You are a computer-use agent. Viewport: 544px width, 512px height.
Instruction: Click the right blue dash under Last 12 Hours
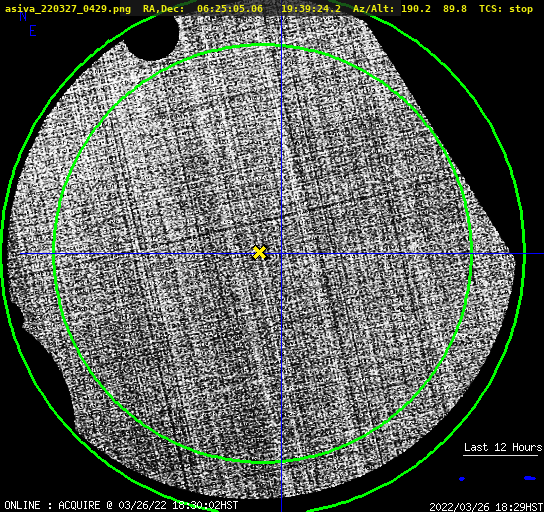(530, 478)
